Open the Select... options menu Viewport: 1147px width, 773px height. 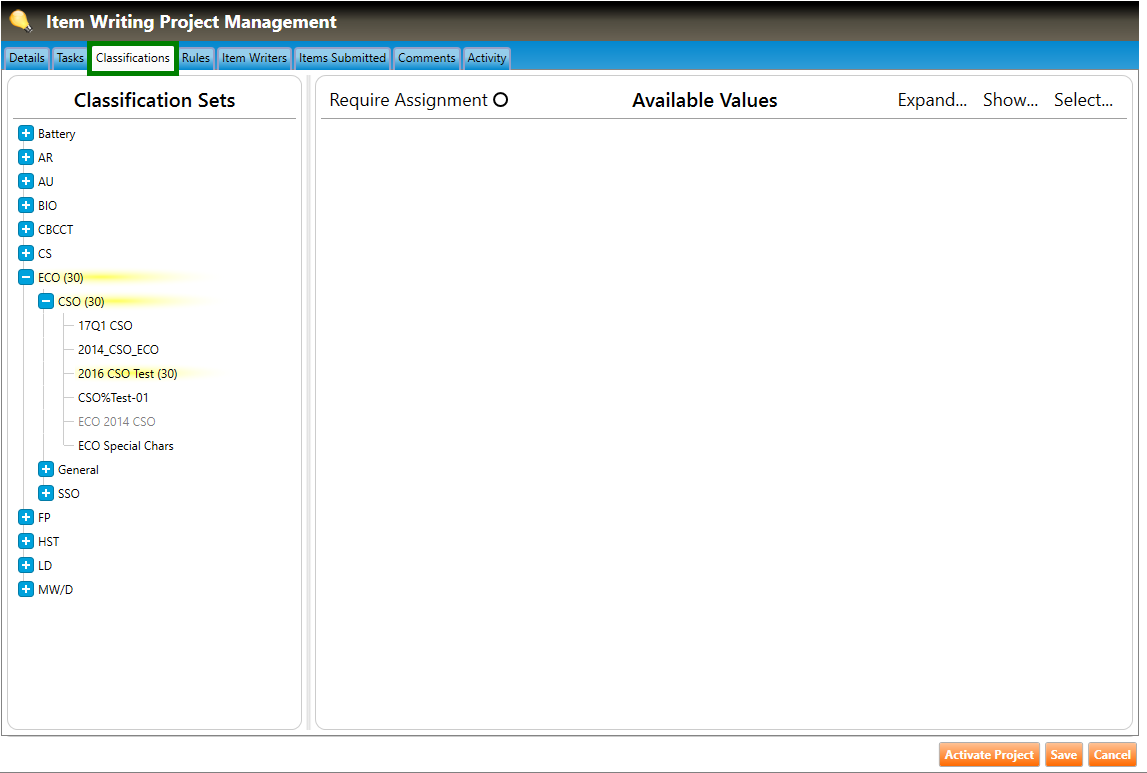[1083, 100]
